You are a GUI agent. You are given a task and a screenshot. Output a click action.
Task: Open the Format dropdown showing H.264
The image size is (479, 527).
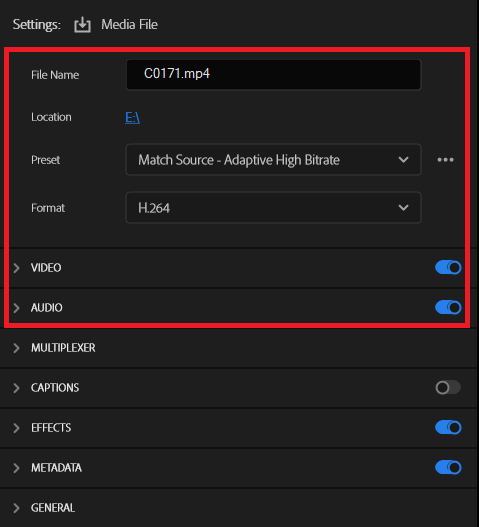pos(273,208)
